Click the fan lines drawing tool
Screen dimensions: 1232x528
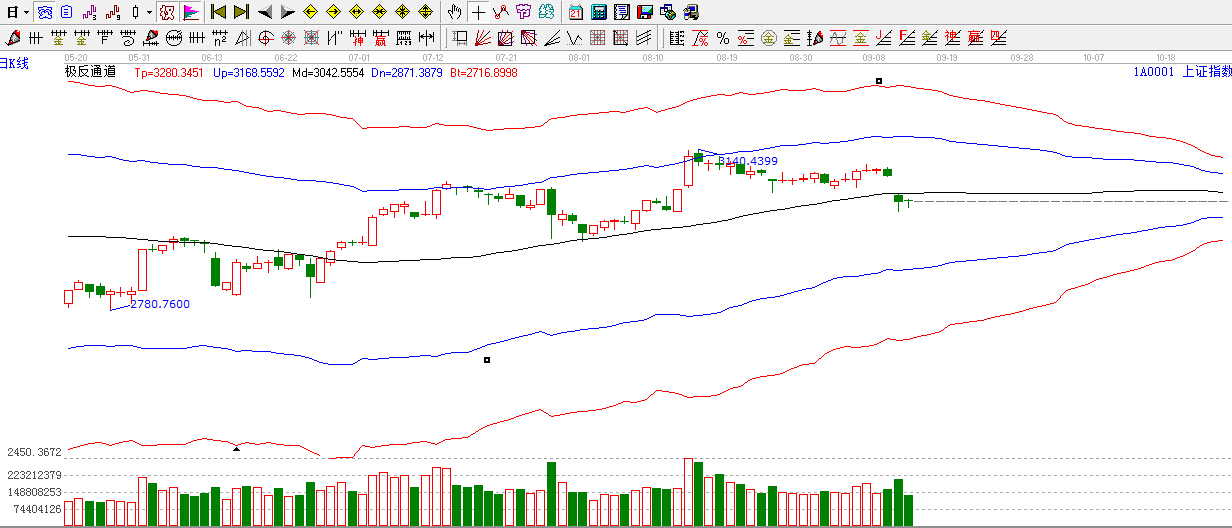tap(482, 39)
